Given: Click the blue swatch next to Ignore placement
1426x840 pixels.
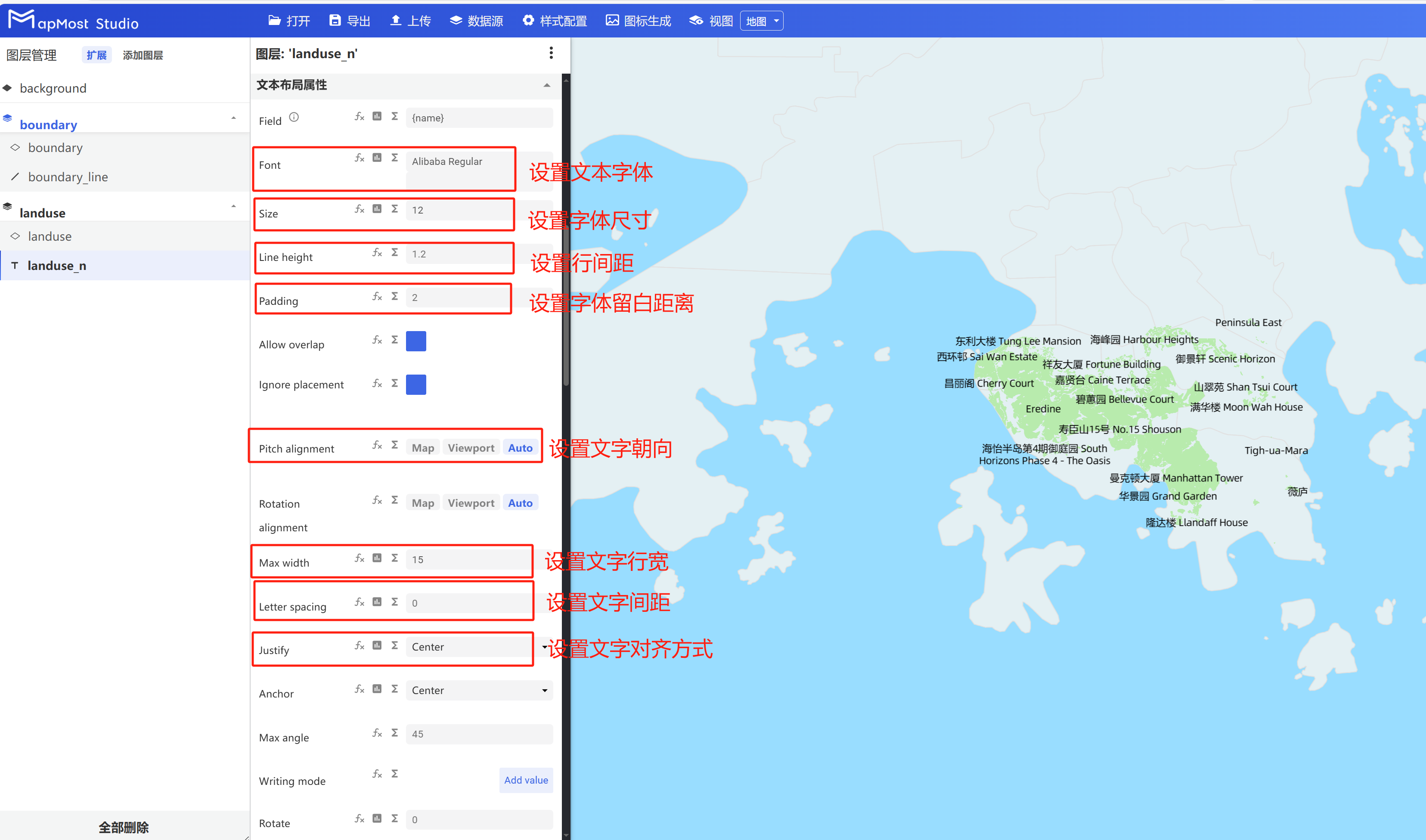Looking at the screenshot, I should (416, 384).
